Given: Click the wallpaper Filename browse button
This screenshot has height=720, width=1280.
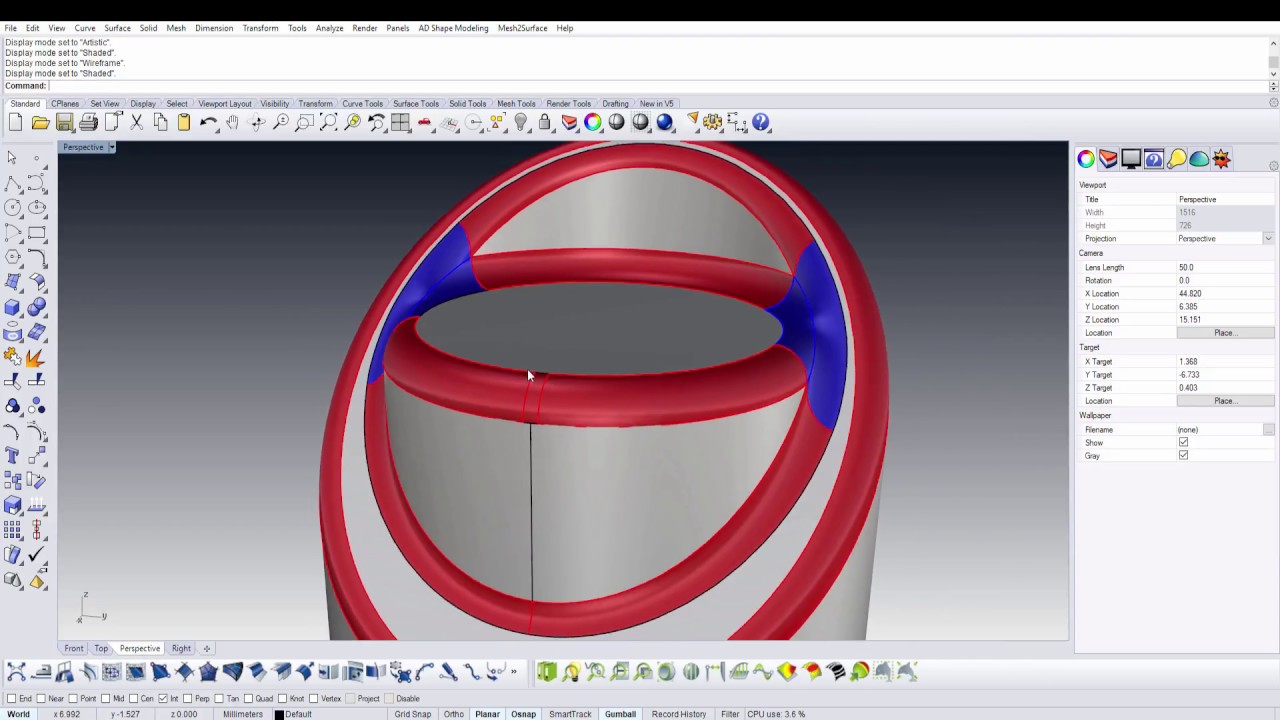Looking at the screenshot, I should (x=1268, y=429).
